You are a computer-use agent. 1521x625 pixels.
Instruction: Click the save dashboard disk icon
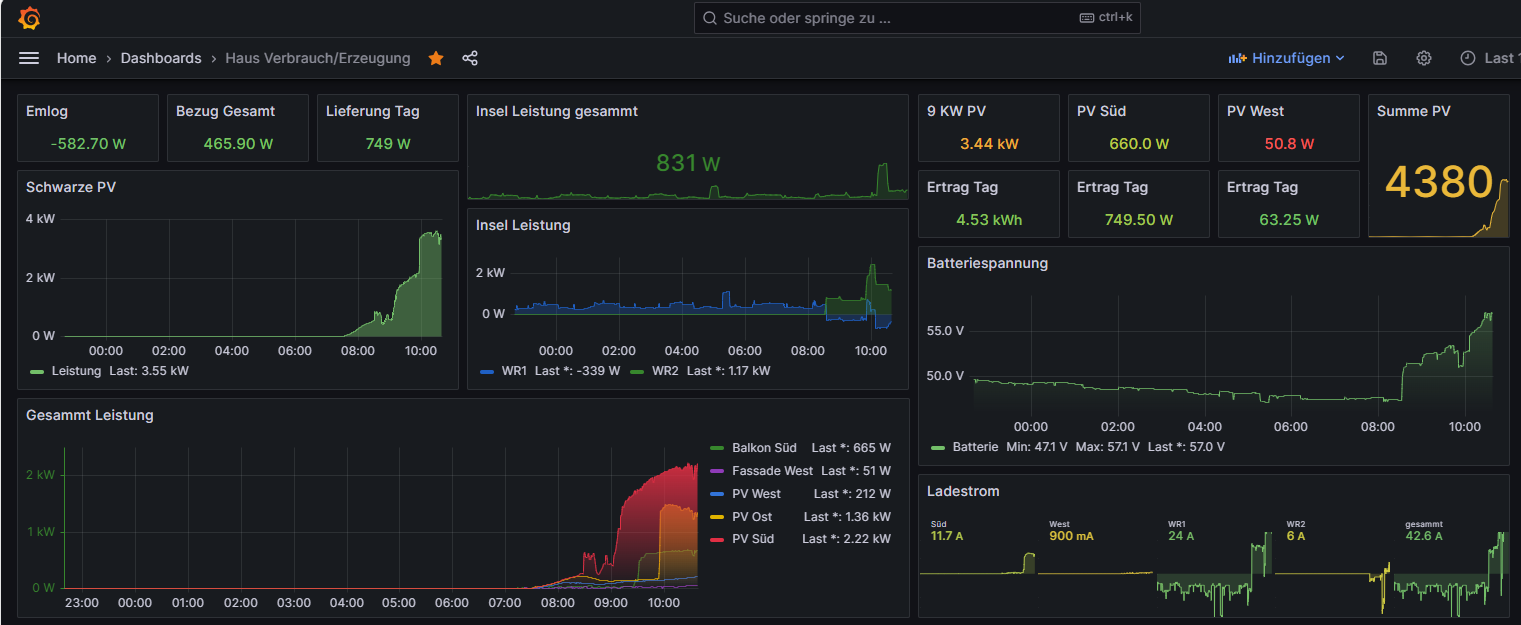point(1380,58)
